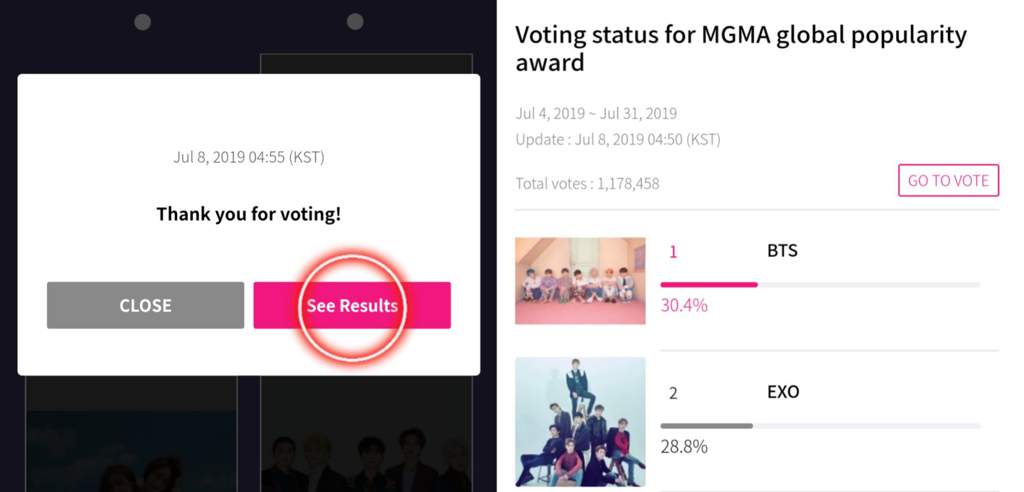Click the rank 1 number

[x=673, y=252]
